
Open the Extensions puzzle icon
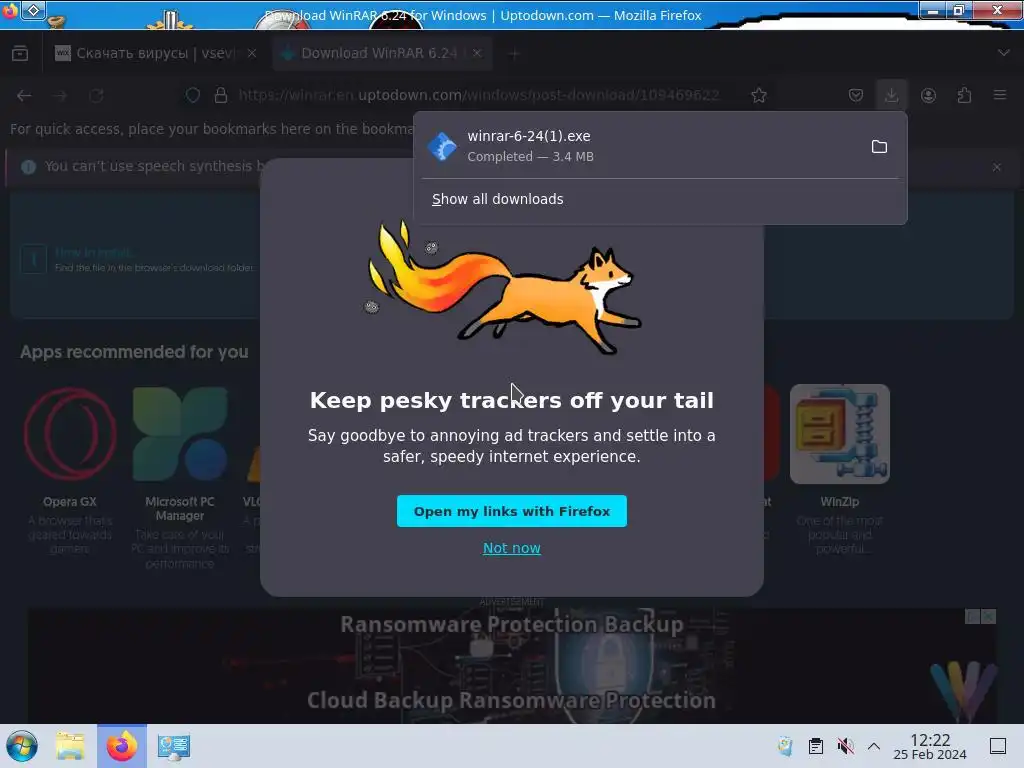coord(965,95)
